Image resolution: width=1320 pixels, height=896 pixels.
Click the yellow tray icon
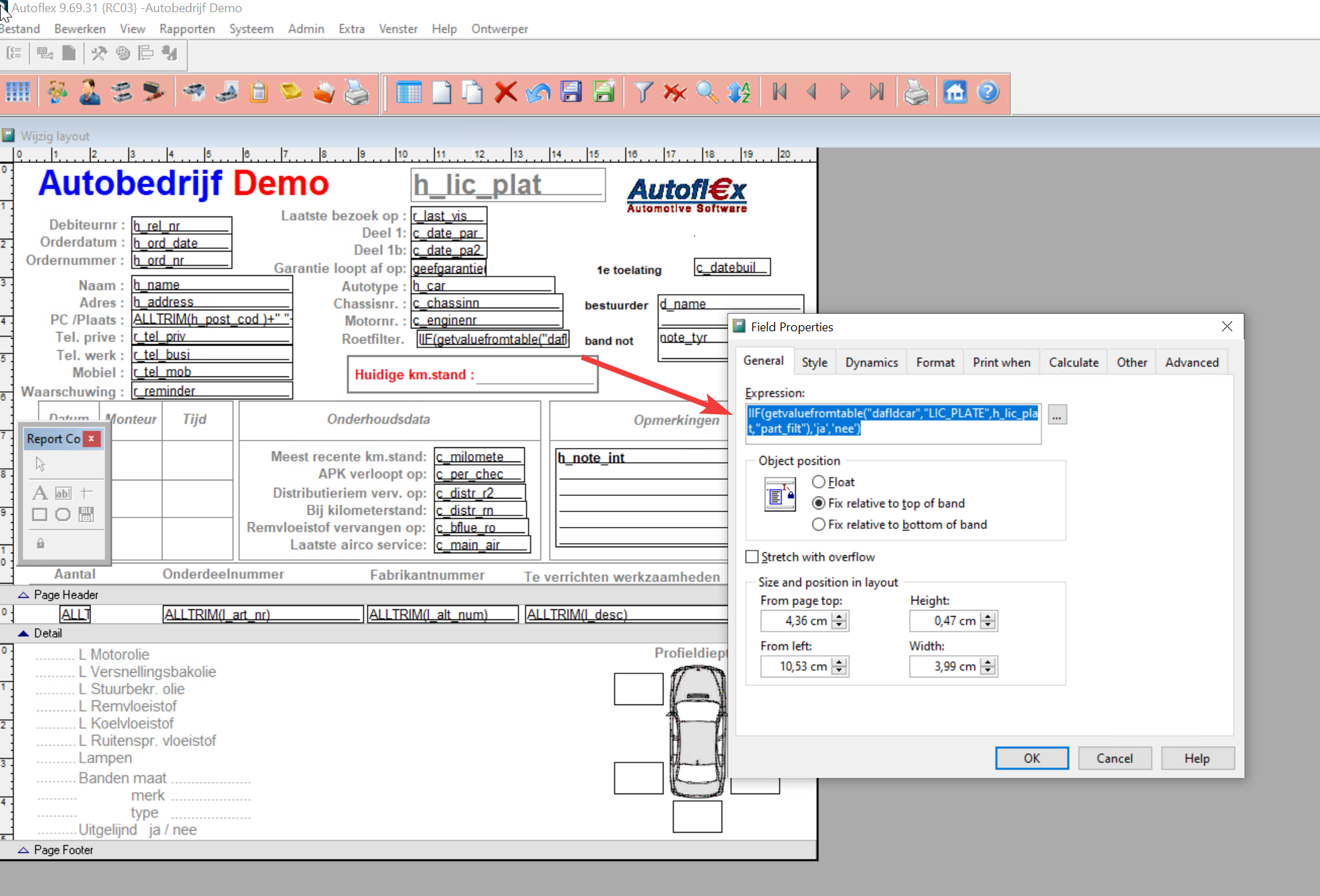tap(291, 92)
